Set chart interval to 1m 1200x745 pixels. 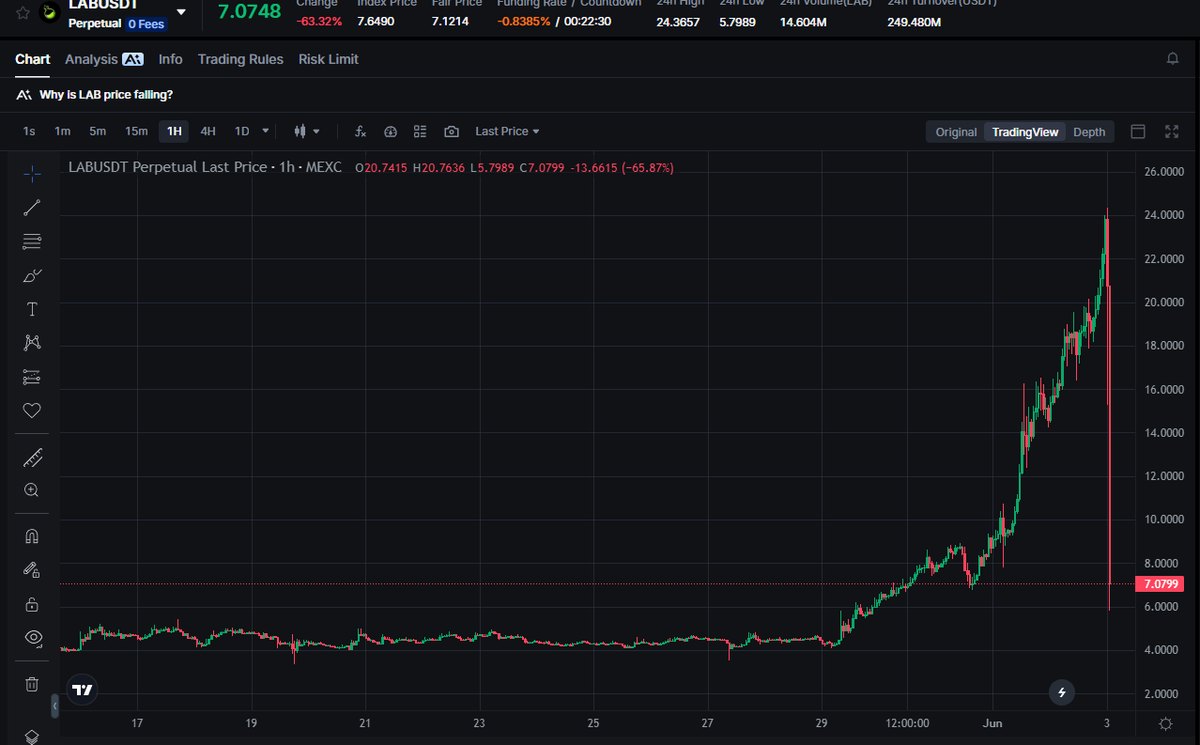(x=62, y=131)
